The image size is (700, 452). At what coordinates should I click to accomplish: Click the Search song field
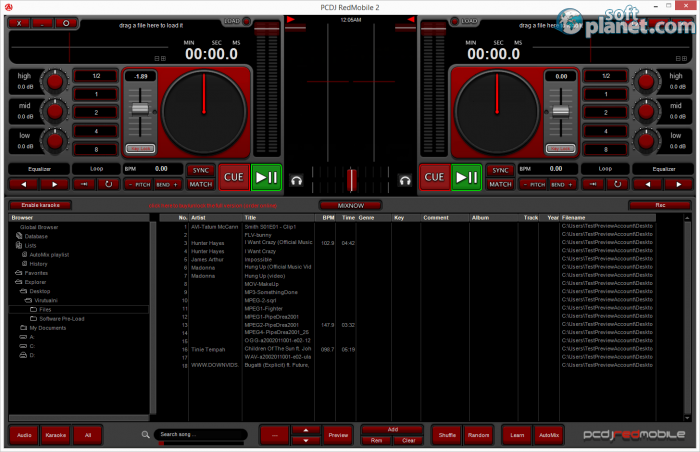click(x=200, y=434)
